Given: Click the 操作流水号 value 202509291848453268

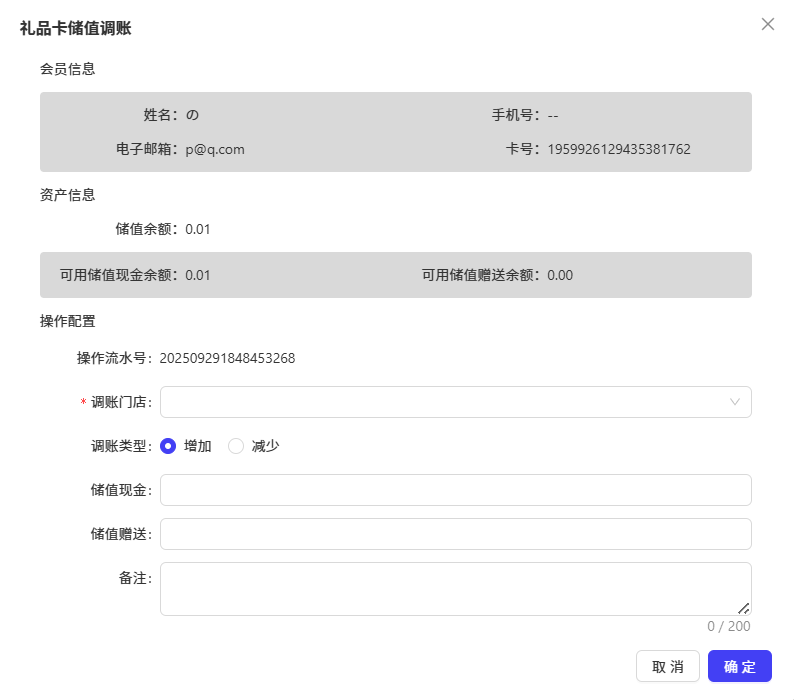Looking at the screenshot, I should pos(227,359).
